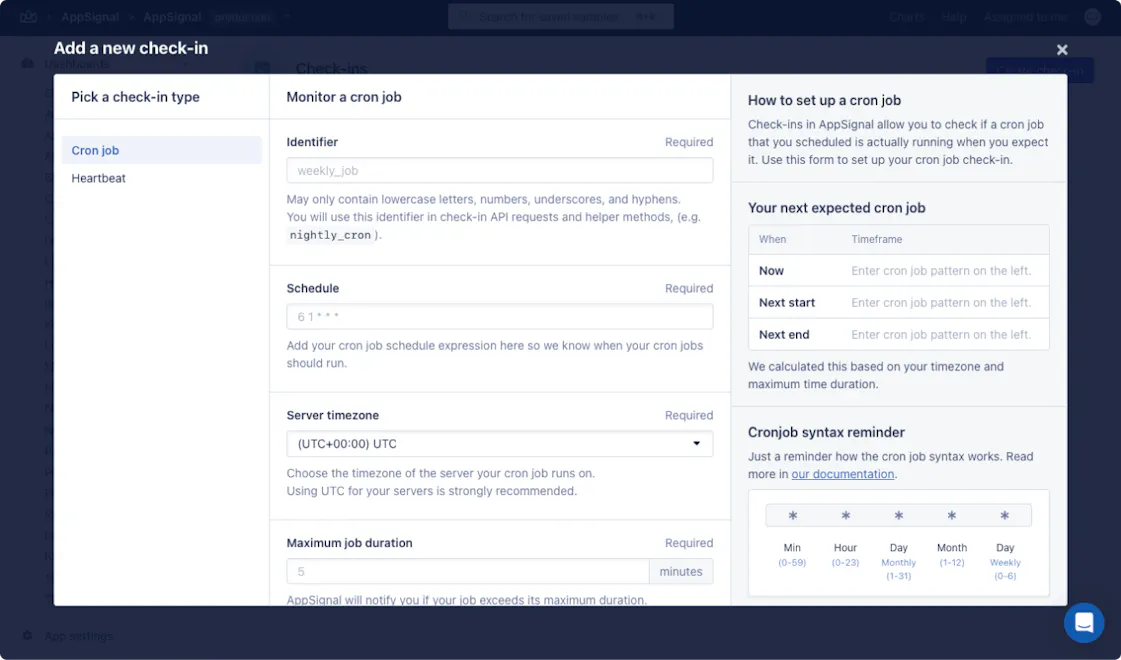Click the 'Timeframe' column header
The height and width of the screenshot is (660, 1121).
[x=876, y=240]
